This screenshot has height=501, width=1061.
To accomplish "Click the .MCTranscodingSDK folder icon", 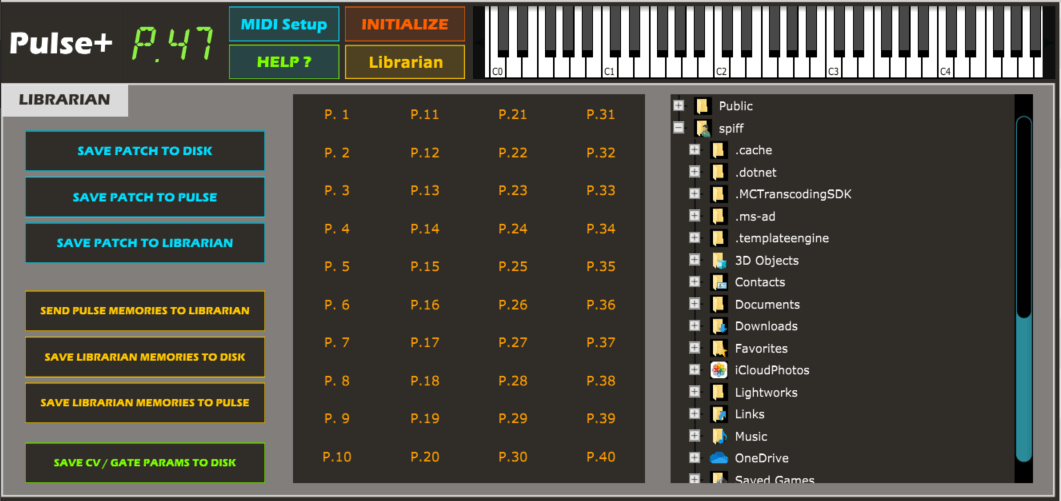I will (718, 194).
